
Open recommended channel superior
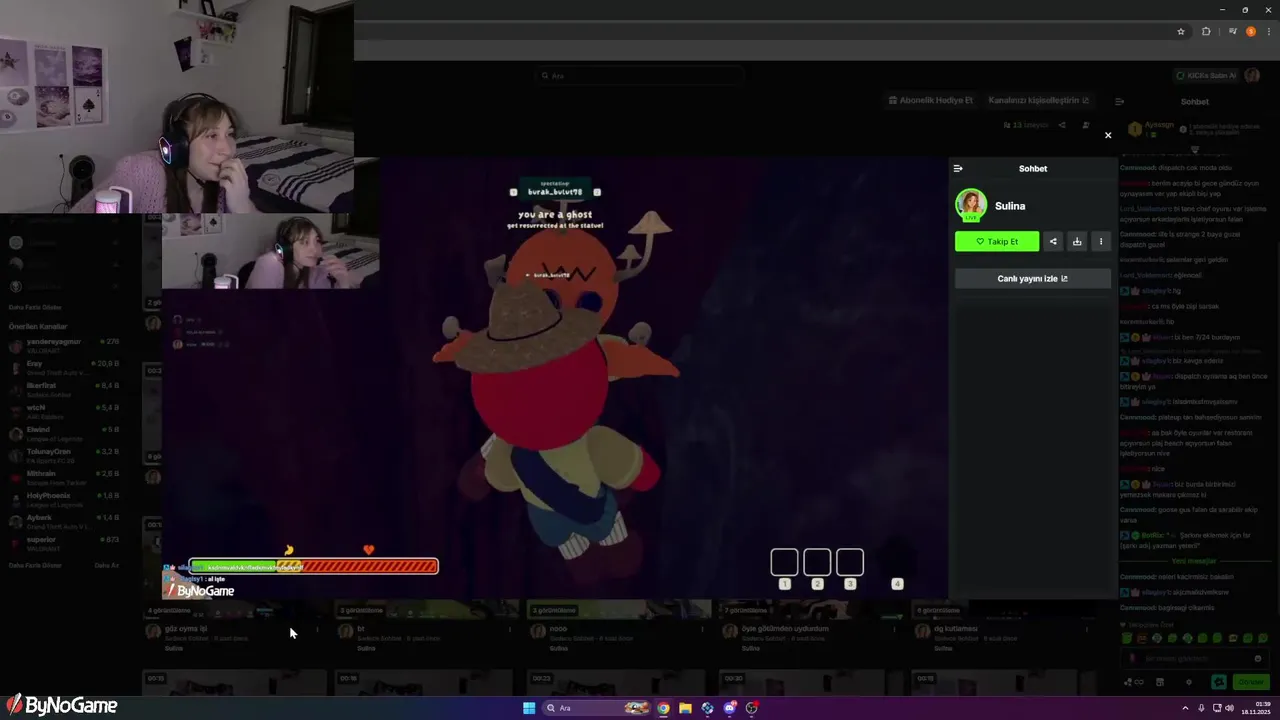pyautogui.click(x=64, y=543)
